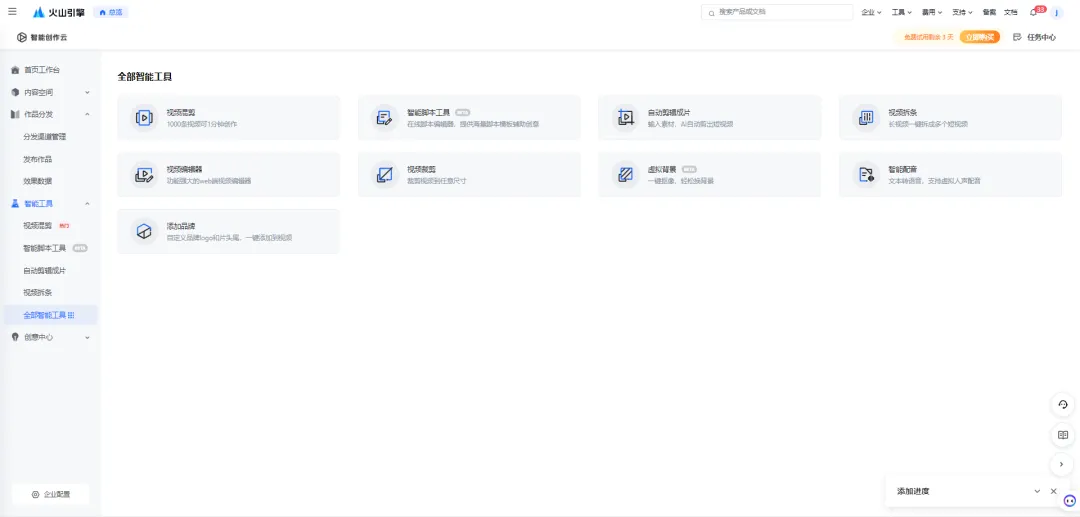Click the 企业配置 button
The image size is (1080, 517).
pyautogui.click(x=50, y=494)
